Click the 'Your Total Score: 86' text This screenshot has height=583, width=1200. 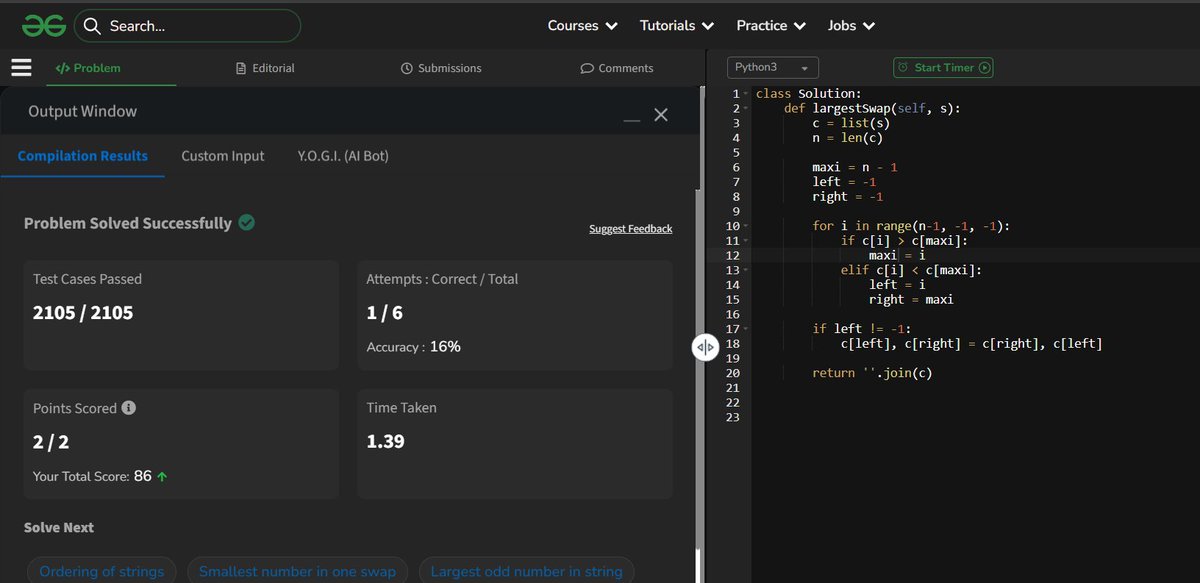[92, 477]
